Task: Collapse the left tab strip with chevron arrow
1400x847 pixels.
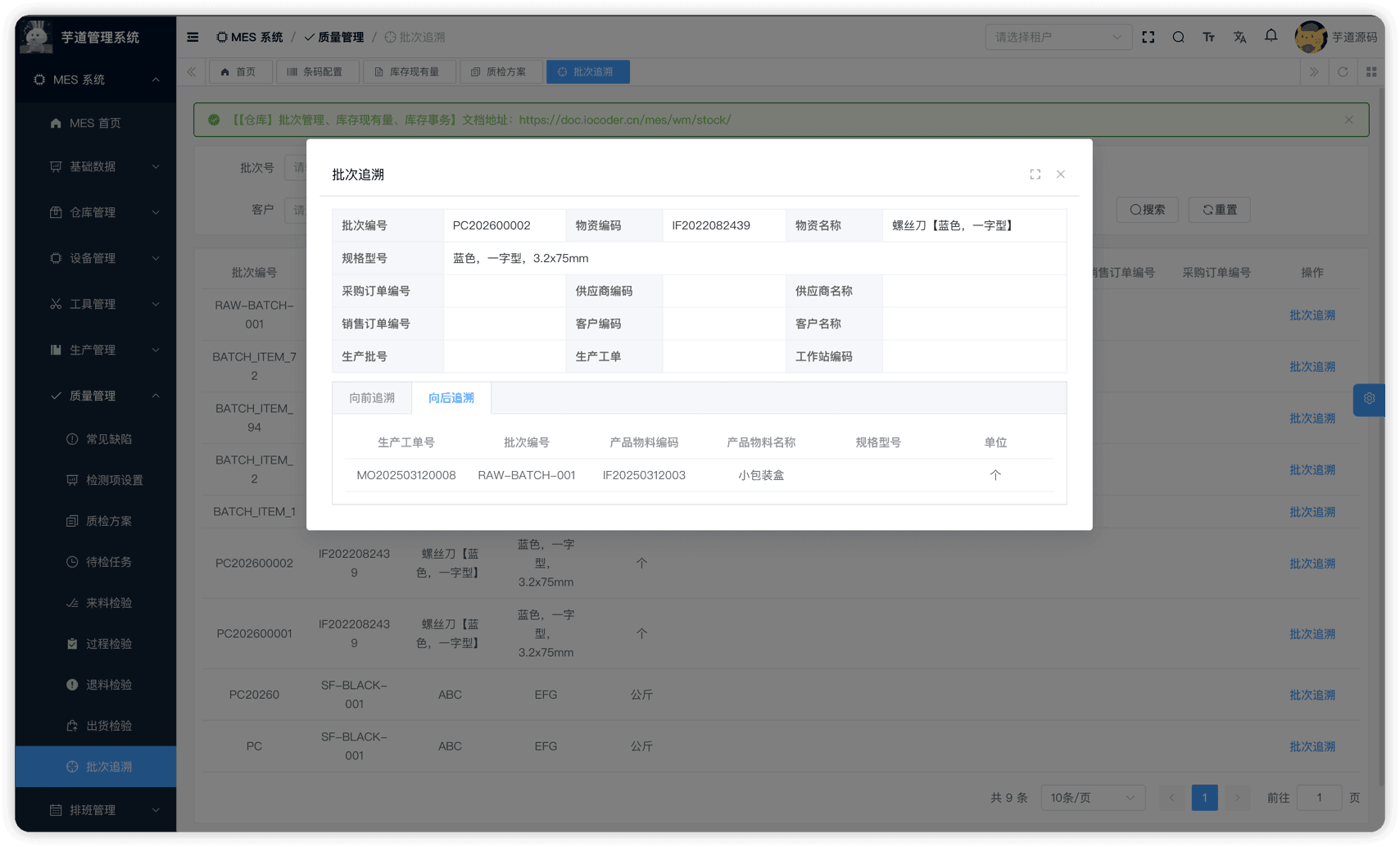Action: click(x=191, y=71)
